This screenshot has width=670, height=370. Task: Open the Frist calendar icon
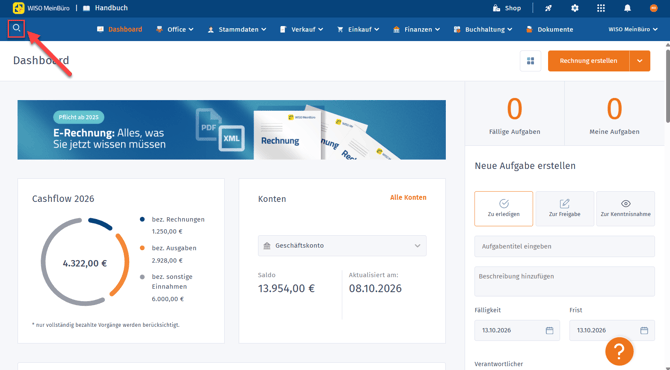[644, 330]
